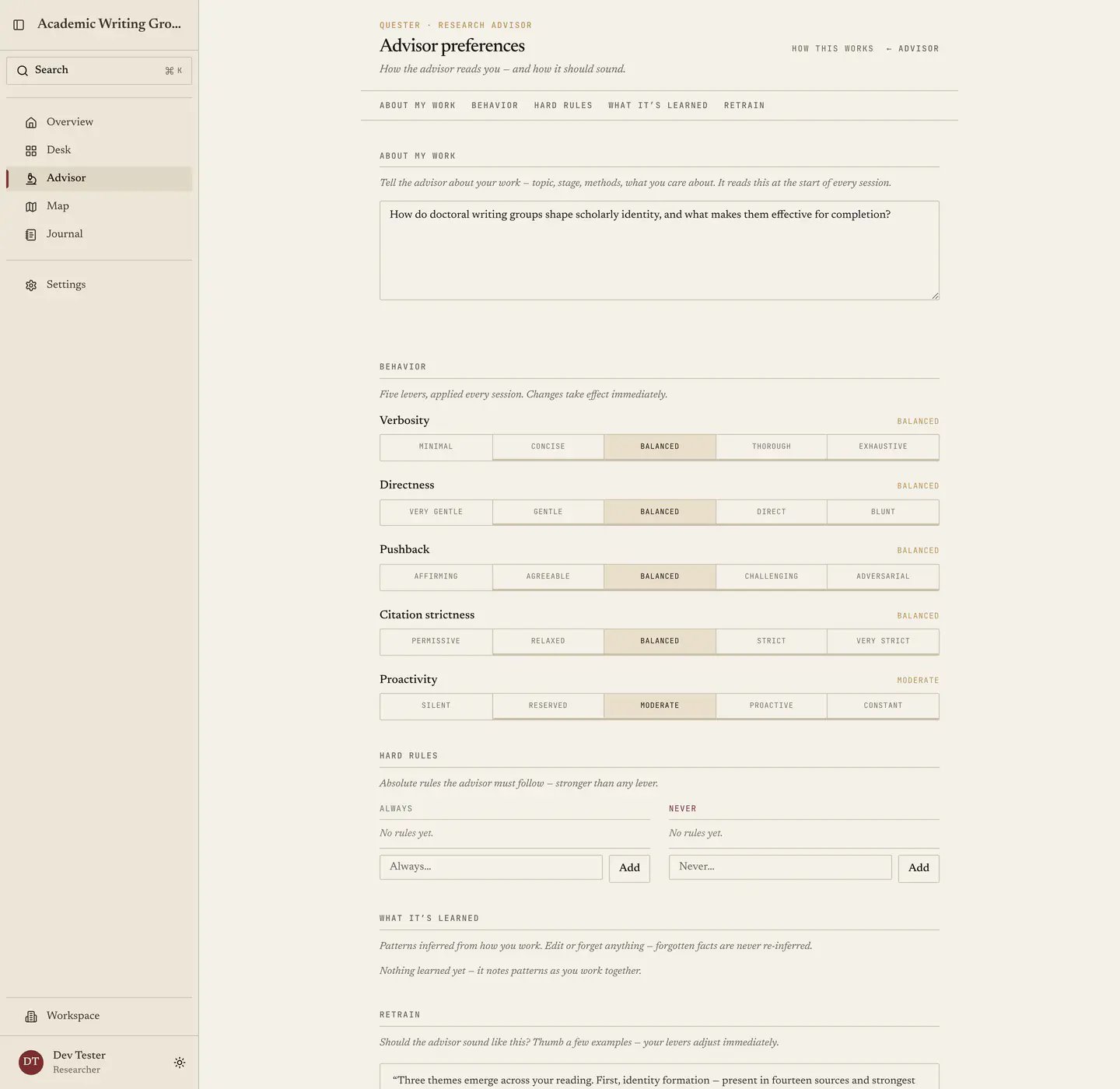1120x1089 pixels.
Task: Click into the About My Work textarea
Action: pyautogui.click(x=660, y=250)
